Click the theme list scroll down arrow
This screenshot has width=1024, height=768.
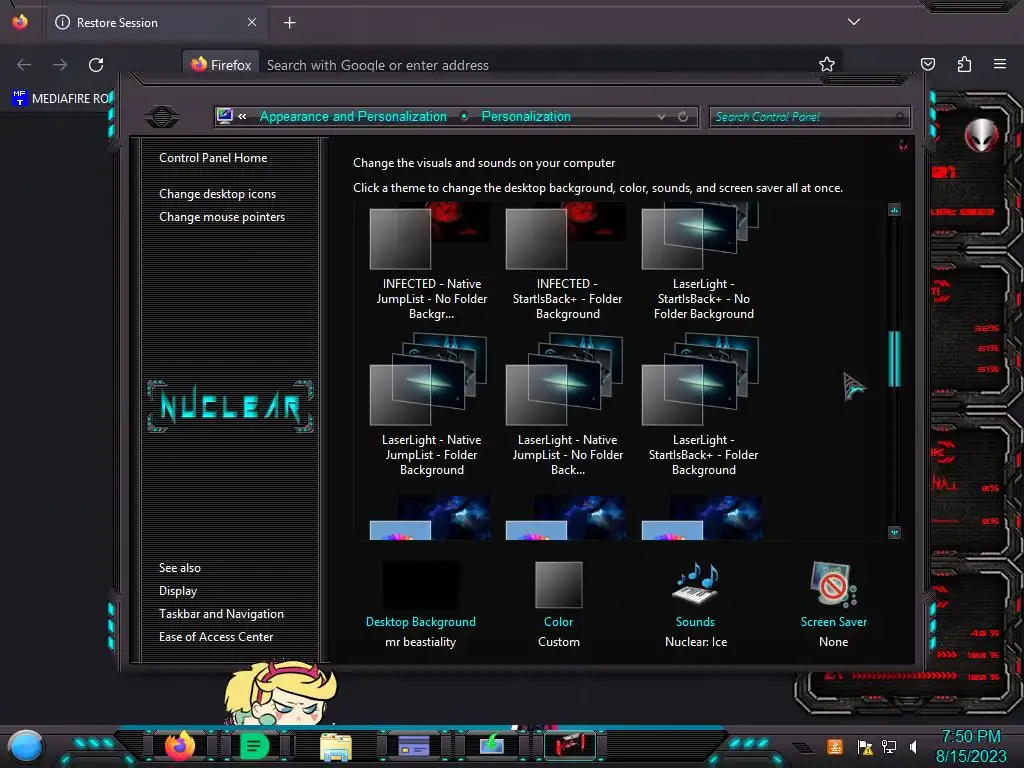pyautogui.click(x=894, y=533)
